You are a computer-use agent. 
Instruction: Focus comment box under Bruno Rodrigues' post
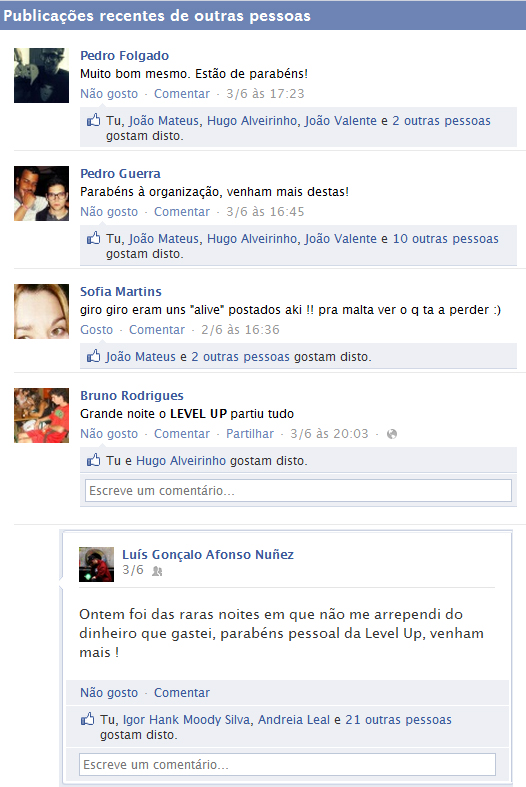(x=298, y=490)
